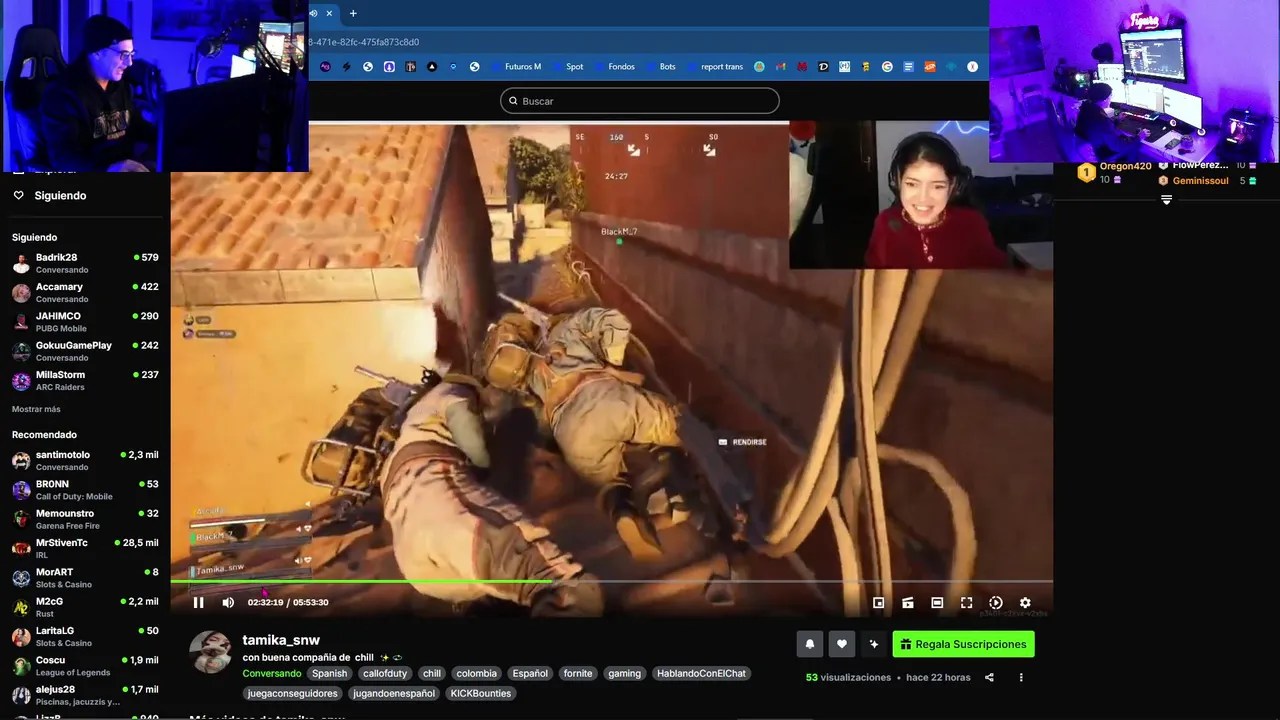Viewport: 1280px width, 720px height.
Task: Click Regala Suscripciones button
Action: coord(963,644)
